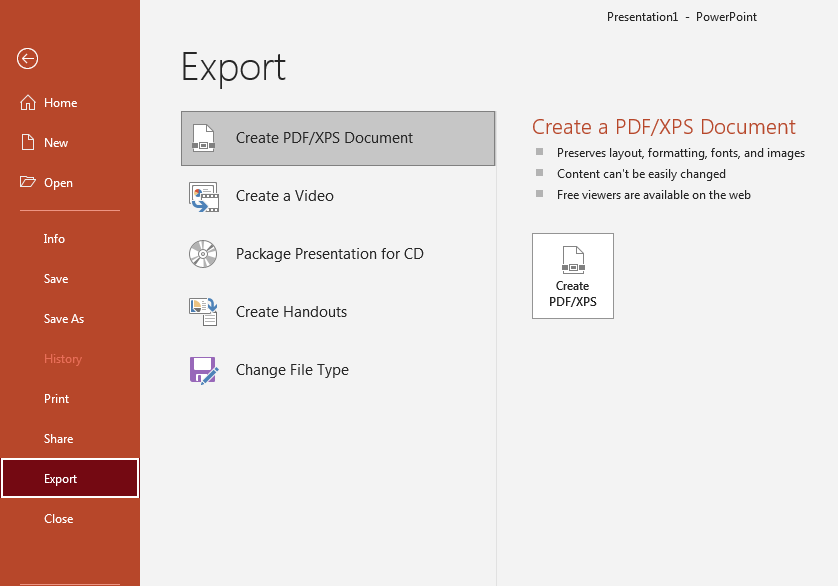Screen dimensions: 838x586
Task: Click the New blank page icon
Action: point(27,143)
